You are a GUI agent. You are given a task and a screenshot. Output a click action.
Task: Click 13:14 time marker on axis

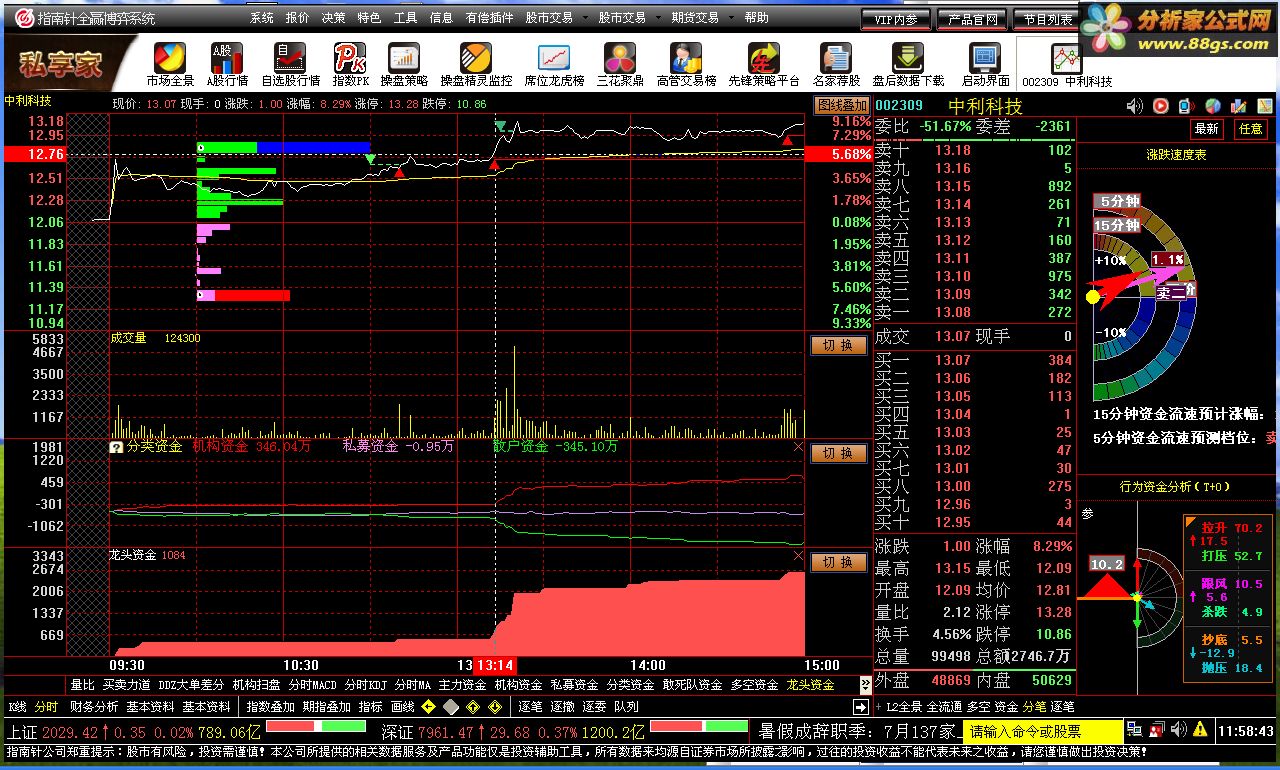494,665
